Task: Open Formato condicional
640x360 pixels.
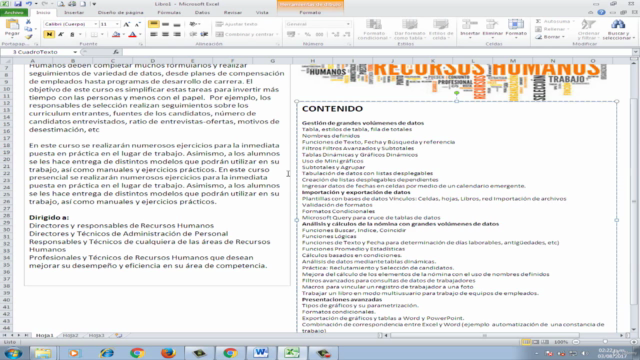Action: click(x=374, y=30)
